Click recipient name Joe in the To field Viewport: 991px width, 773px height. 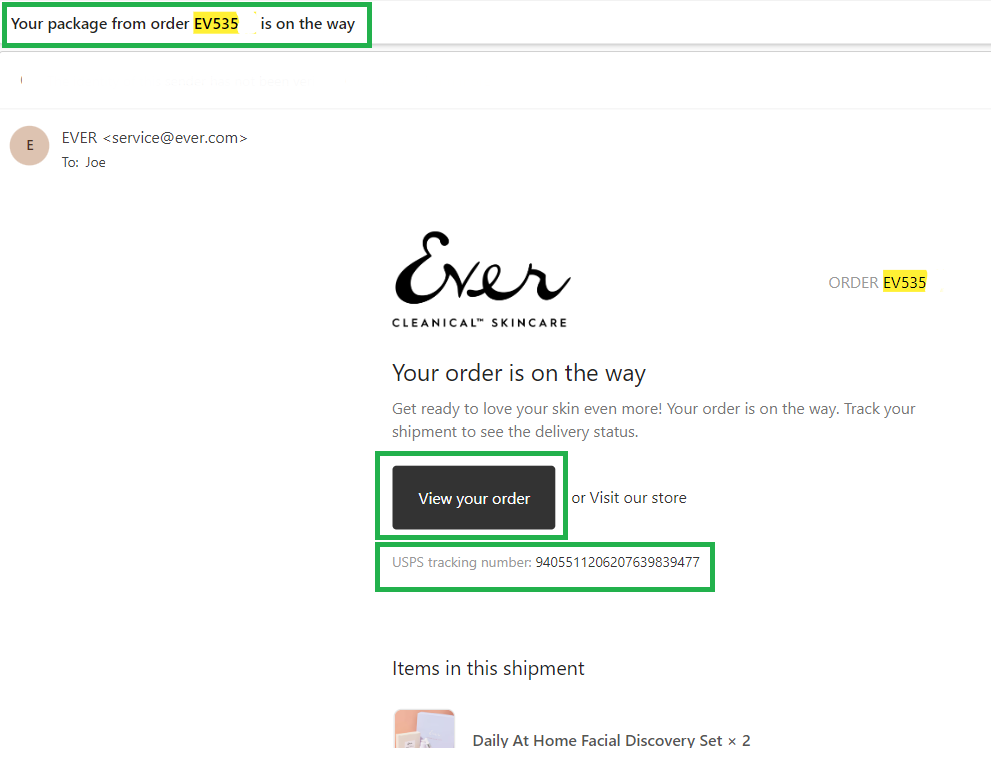coord(95,162)
